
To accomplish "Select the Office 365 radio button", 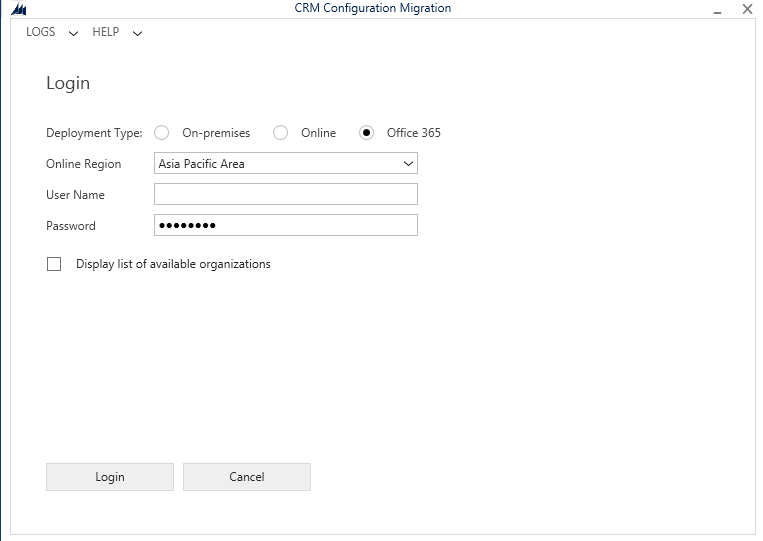I will pos(367,133).
